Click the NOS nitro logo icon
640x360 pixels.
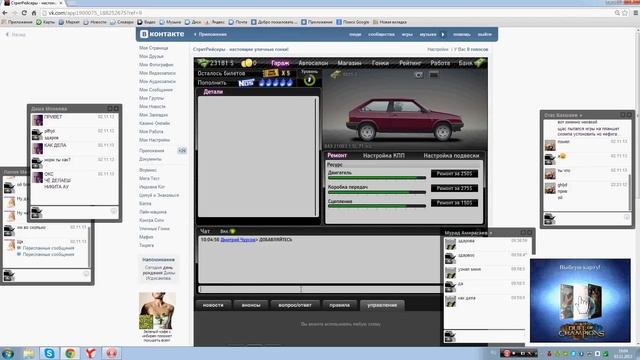[246, 83]
